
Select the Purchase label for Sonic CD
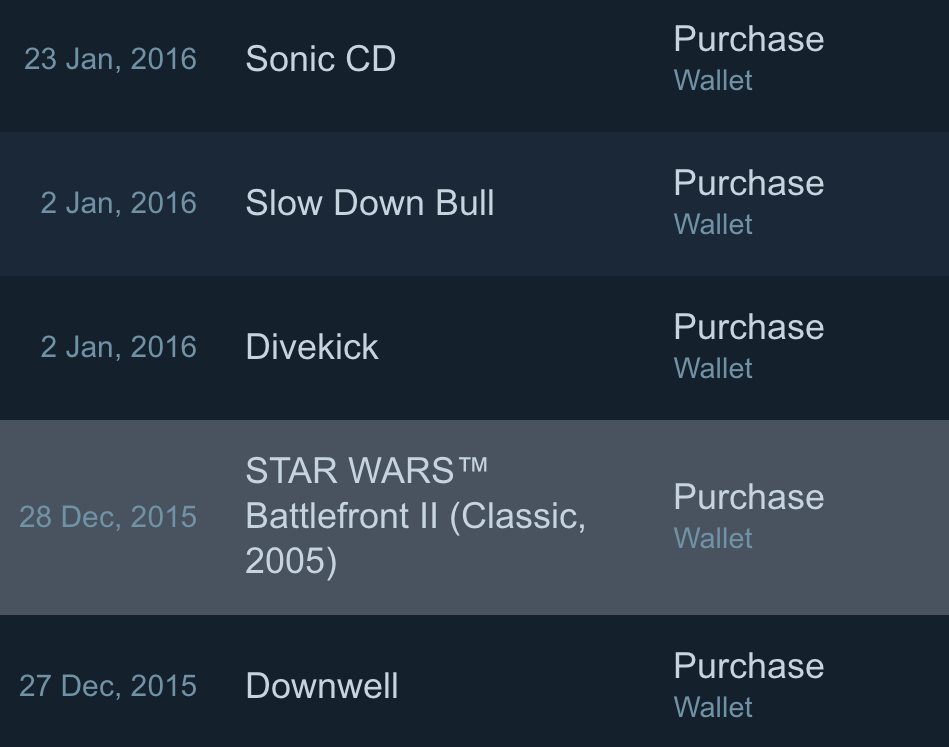[x=748, y=39]
